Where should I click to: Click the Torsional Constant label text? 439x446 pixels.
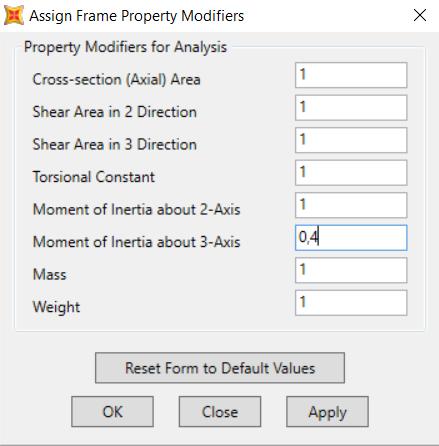94,177
